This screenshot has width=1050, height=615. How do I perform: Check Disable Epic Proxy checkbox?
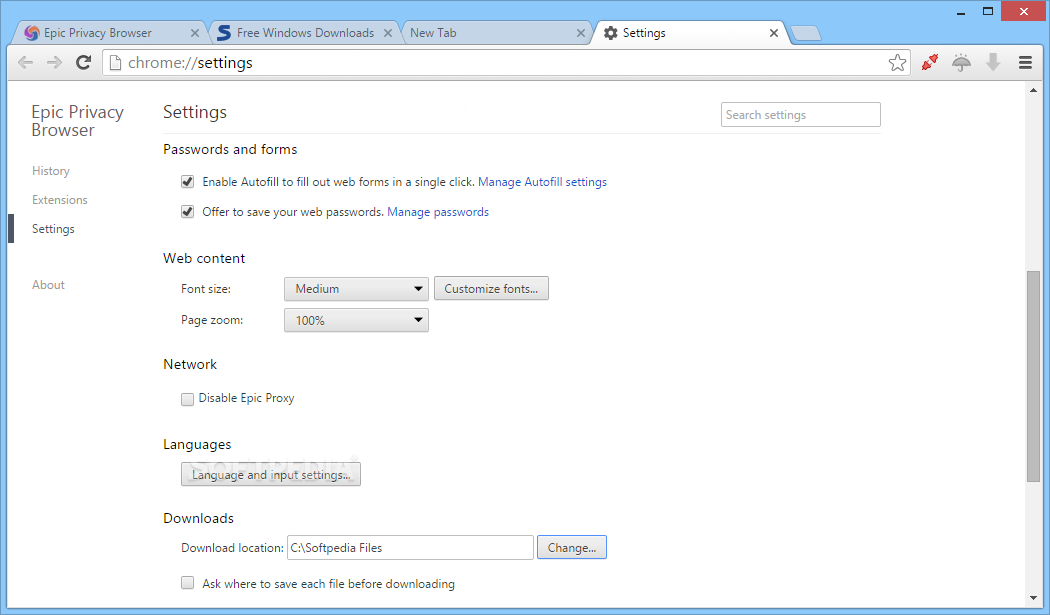188,399
